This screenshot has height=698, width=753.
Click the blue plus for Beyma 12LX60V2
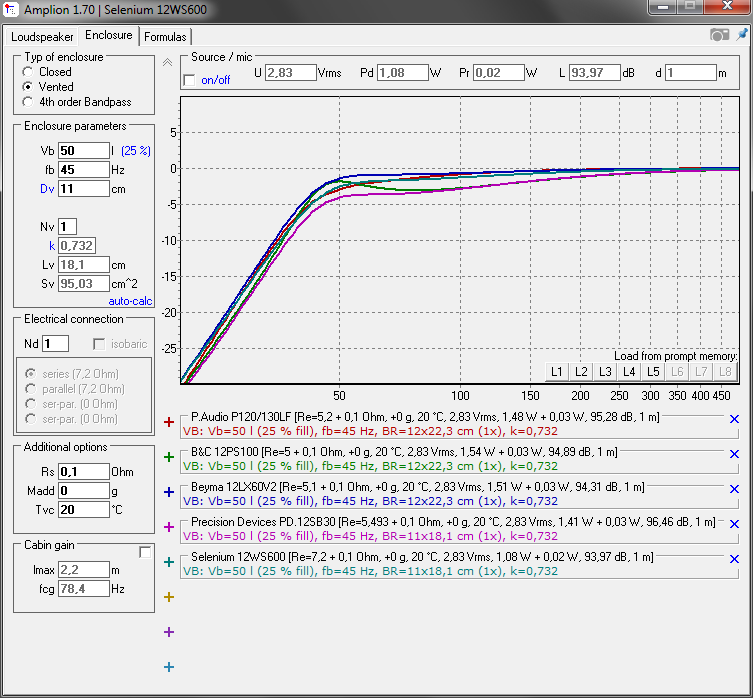(169, 492)
